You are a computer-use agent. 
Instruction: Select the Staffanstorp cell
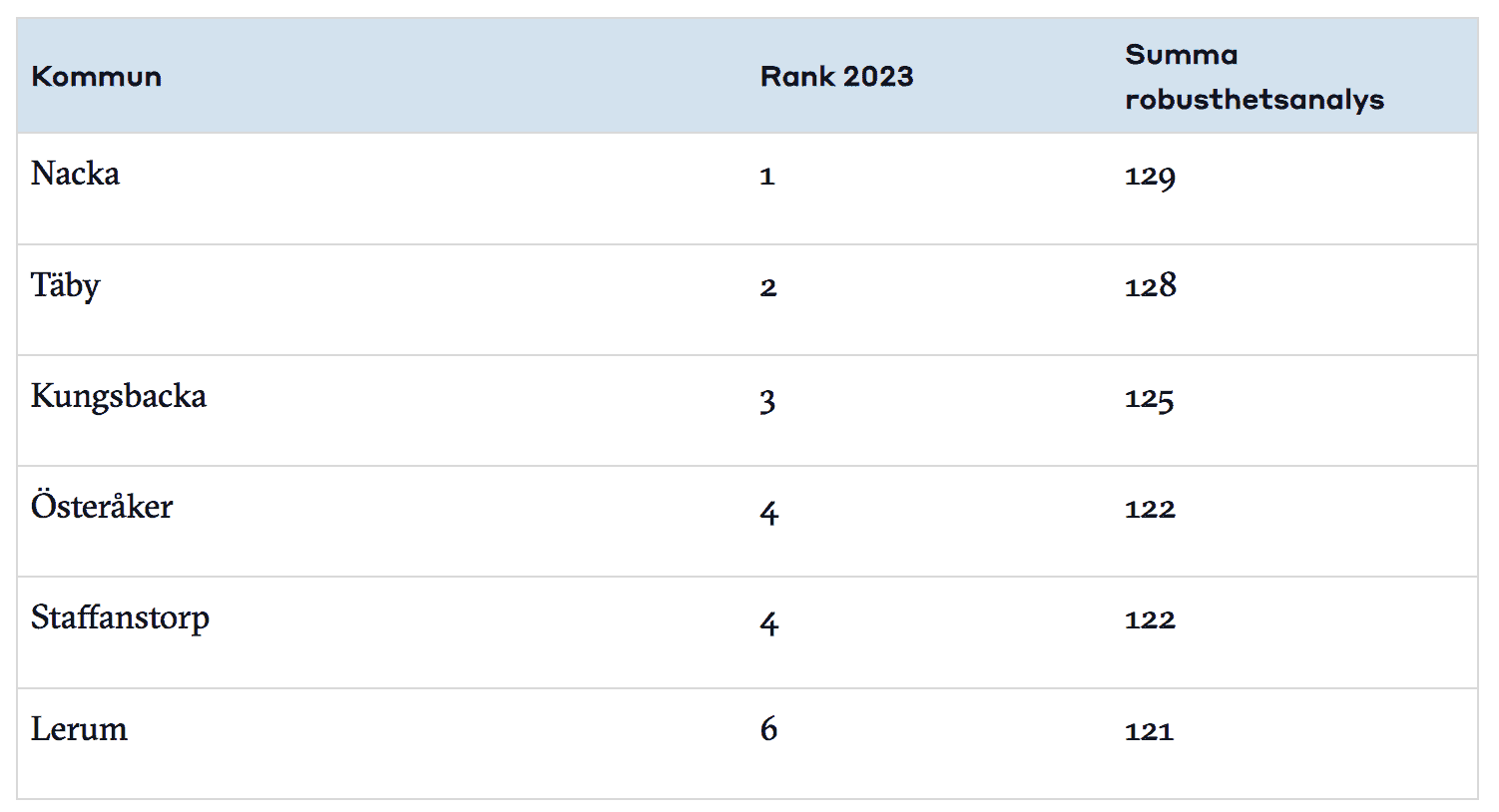(x=120, y=617)
